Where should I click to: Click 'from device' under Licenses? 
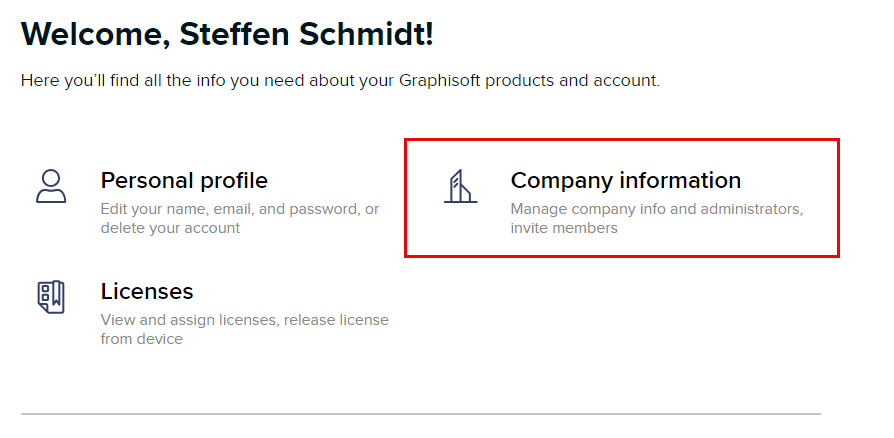[x=141, y=339]
